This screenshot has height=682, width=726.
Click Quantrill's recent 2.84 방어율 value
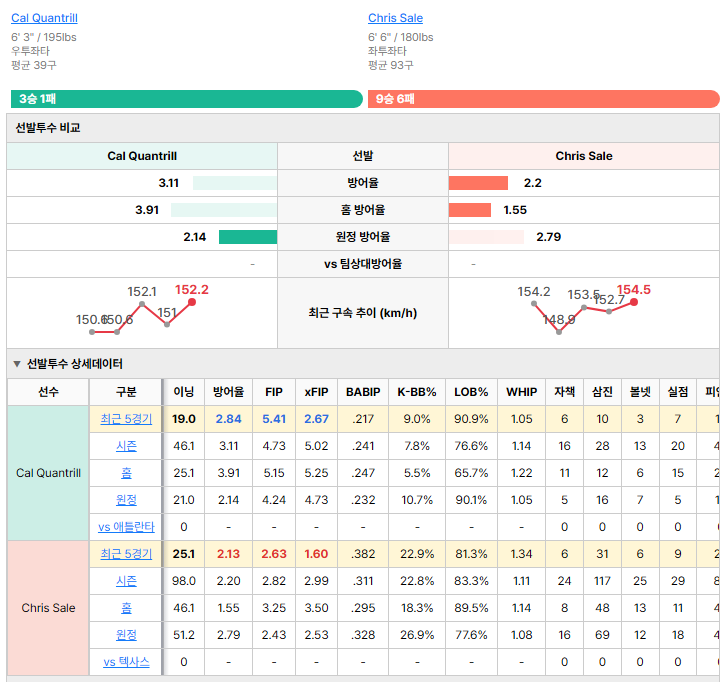(x=228, y=419)
